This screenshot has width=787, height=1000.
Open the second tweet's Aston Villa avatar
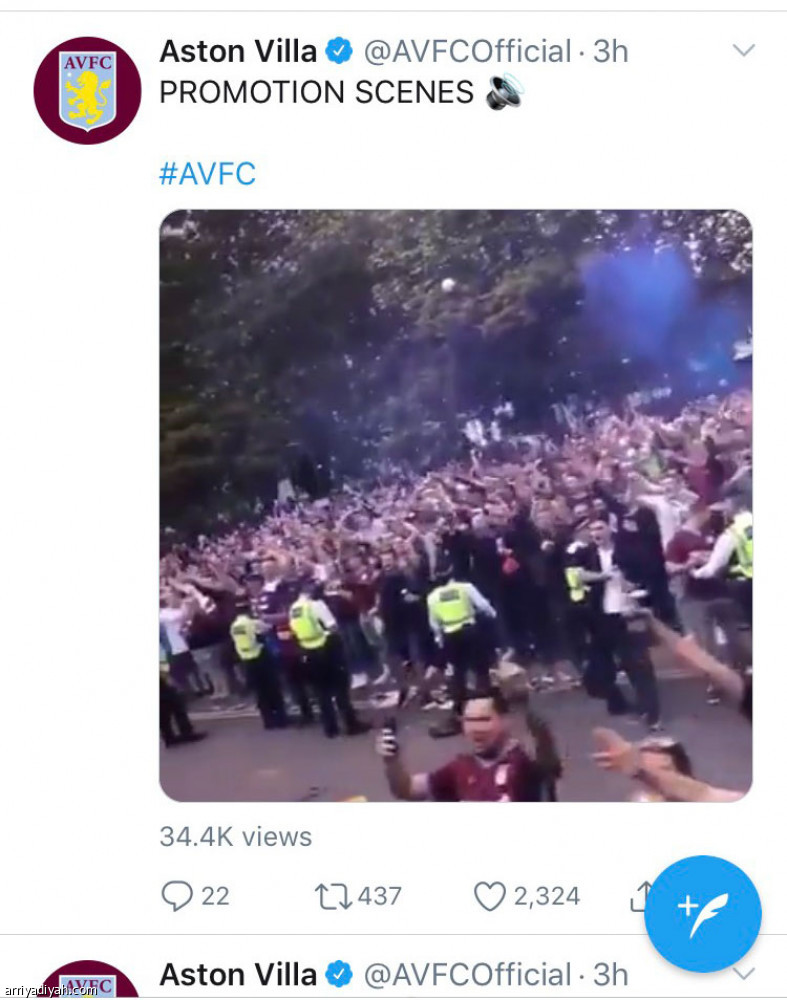pos(88,982)
